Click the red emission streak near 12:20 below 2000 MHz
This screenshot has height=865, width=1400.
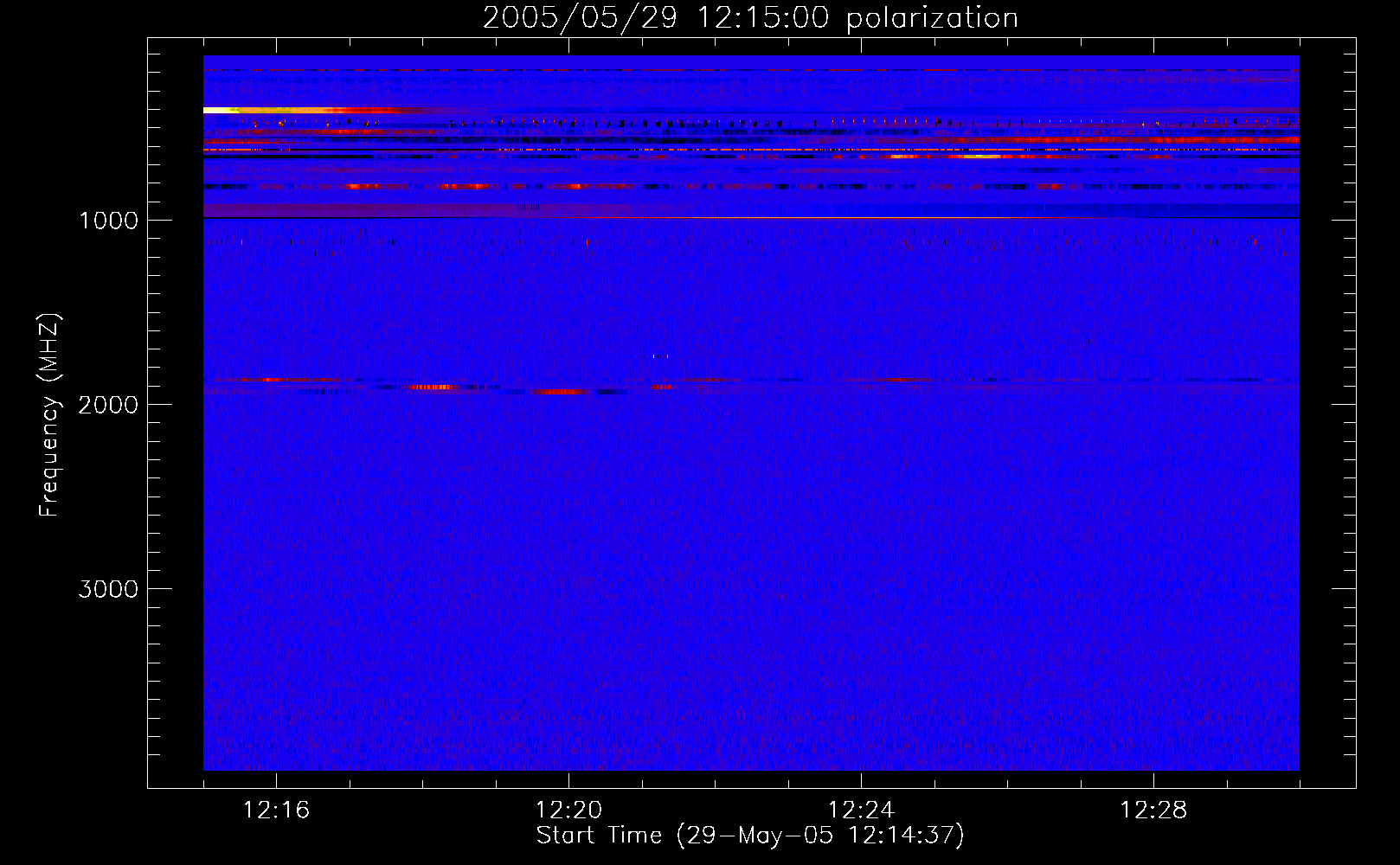(560, 392)
